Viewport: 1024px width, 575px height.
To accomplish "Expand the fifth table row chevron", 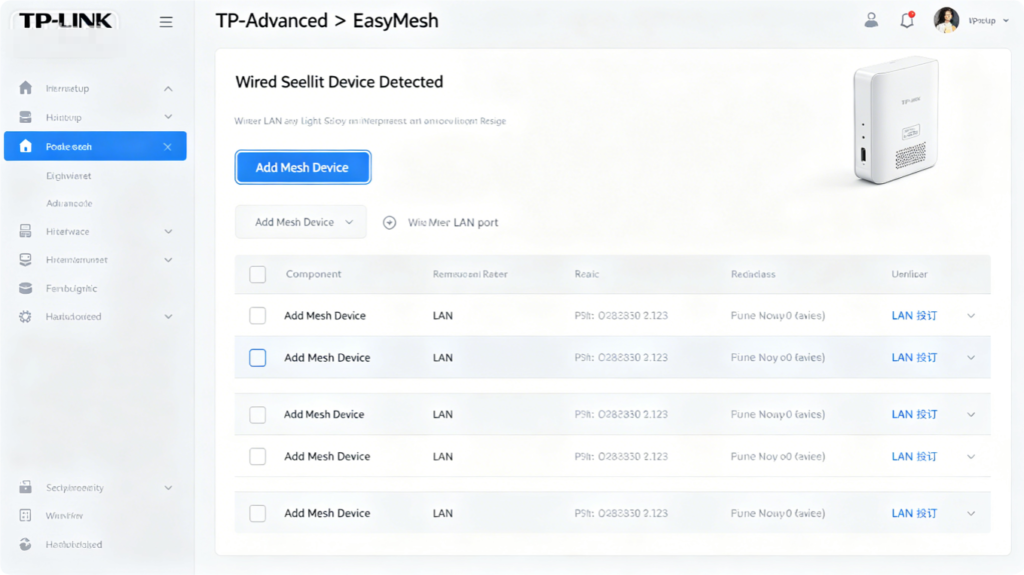I will point(971,513).
